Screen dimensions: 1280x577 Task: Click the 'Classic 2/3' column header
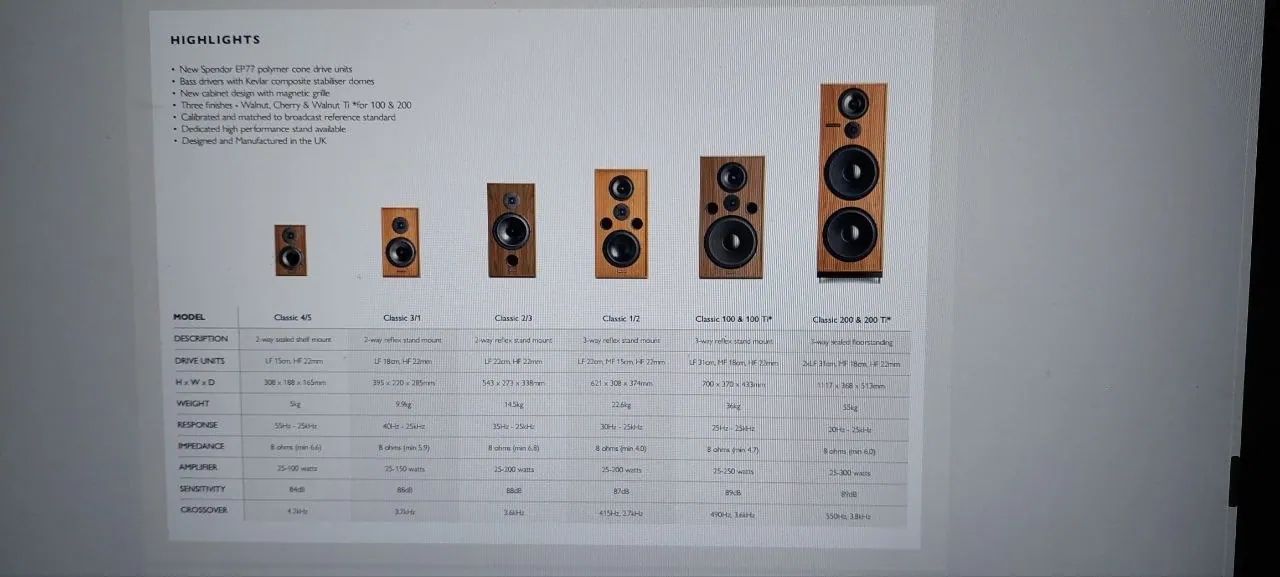pyautogui.click(x=513, y=318)
